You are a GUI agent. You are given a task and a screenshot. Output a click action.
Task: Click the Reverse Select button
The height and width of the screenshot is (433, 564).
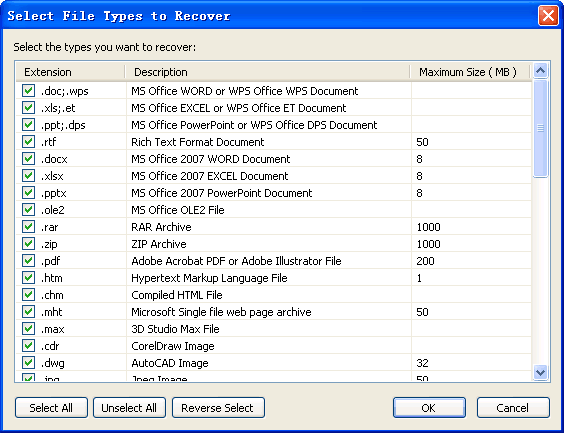click(218, 408)
